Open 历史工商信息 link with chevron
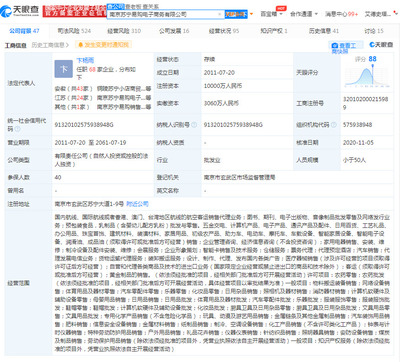The image size is (400, 362). click(50, 45)
